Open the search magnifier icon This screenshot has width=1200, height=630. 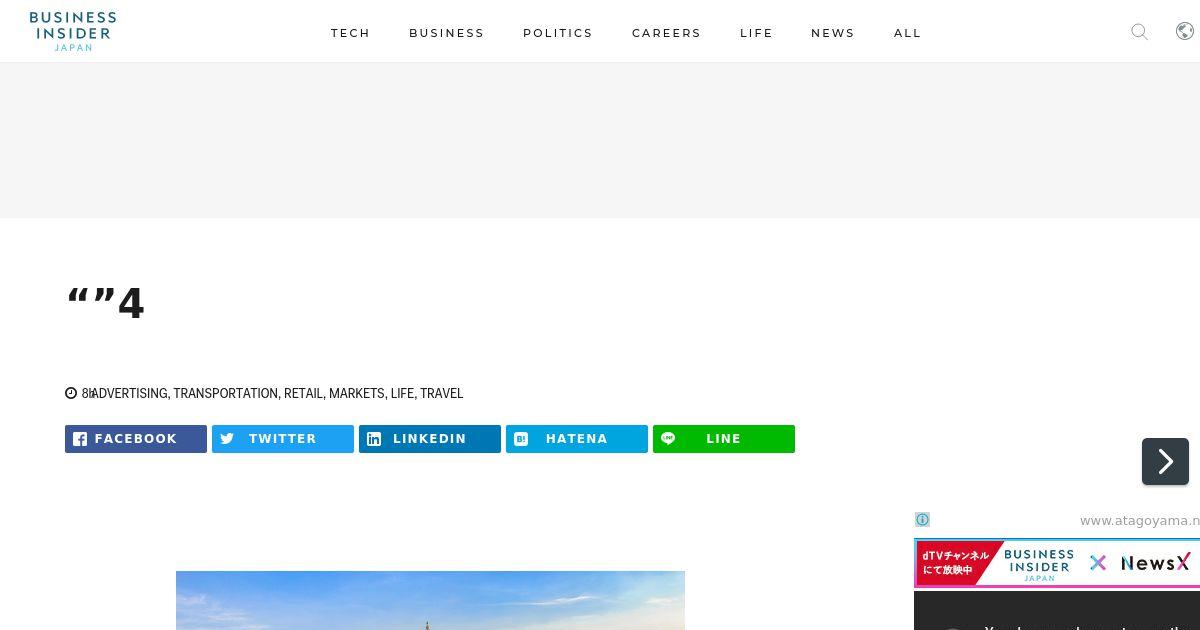(1139, 32)
